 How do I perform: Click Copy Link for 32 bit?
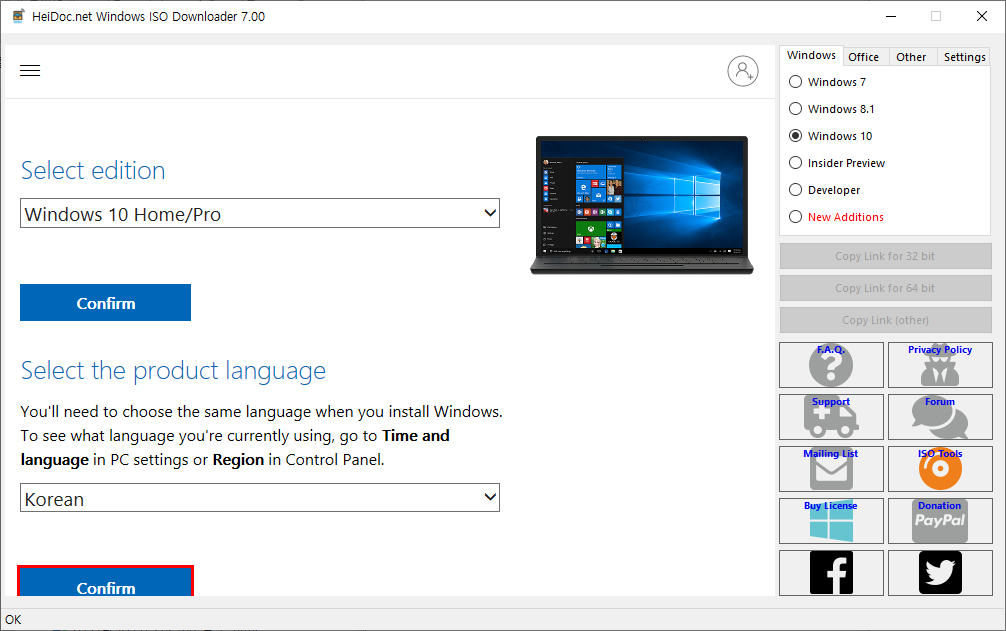click(885, 256)
